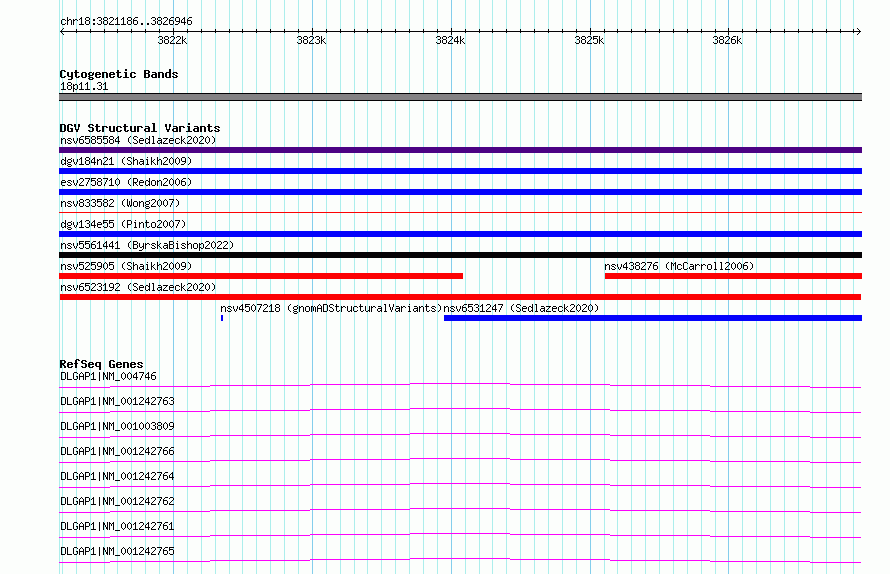Viewport: 890px width, 574px height.
Task: Open the nsv833582 (Wong2007) variant label
Action: tap(120, 203)
